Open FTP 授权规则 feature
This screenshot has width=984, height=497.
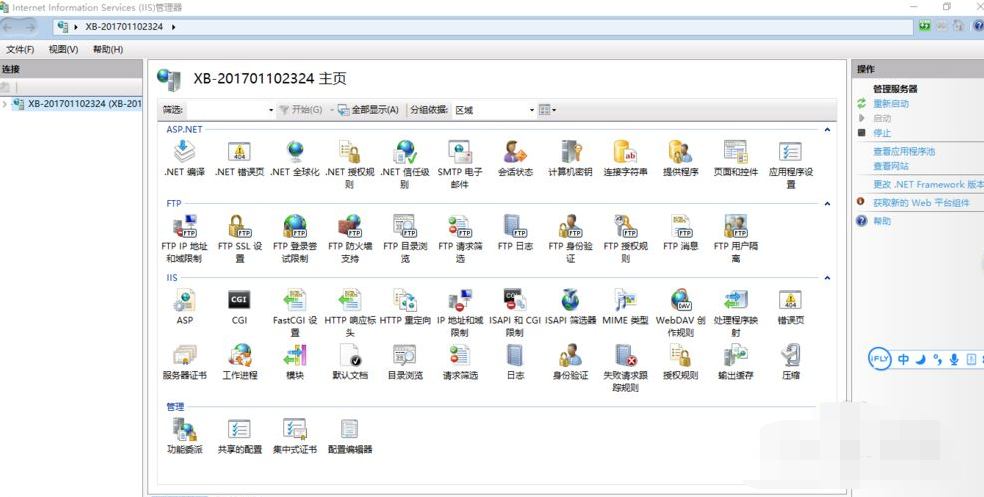[625, 238]
